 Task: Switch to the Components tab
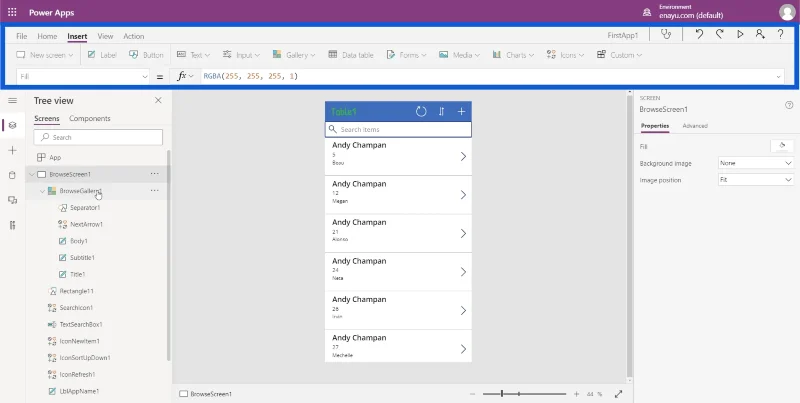[90, 118]
